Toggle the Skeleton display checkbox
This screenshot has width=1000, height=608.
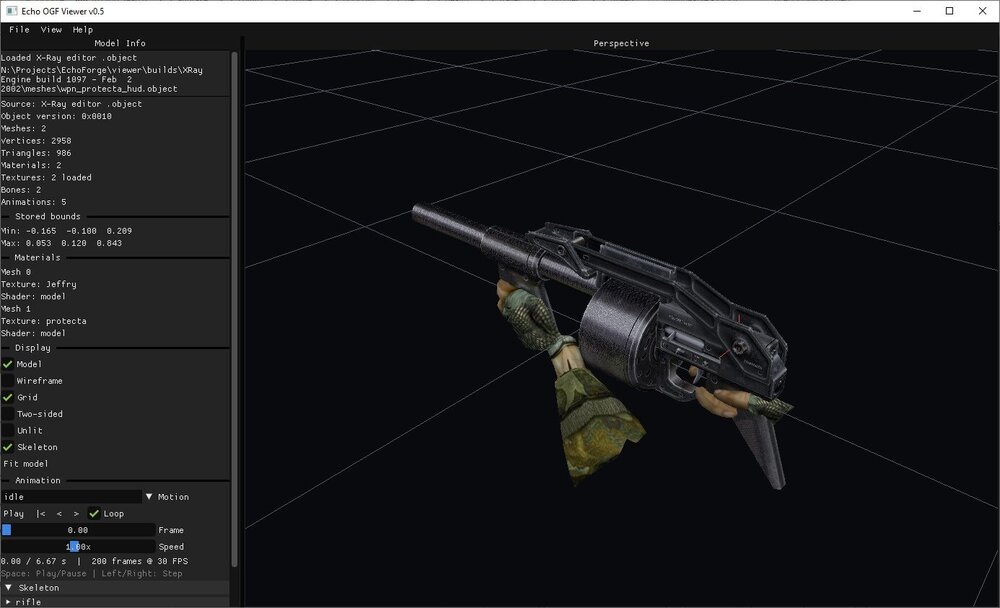8,447
